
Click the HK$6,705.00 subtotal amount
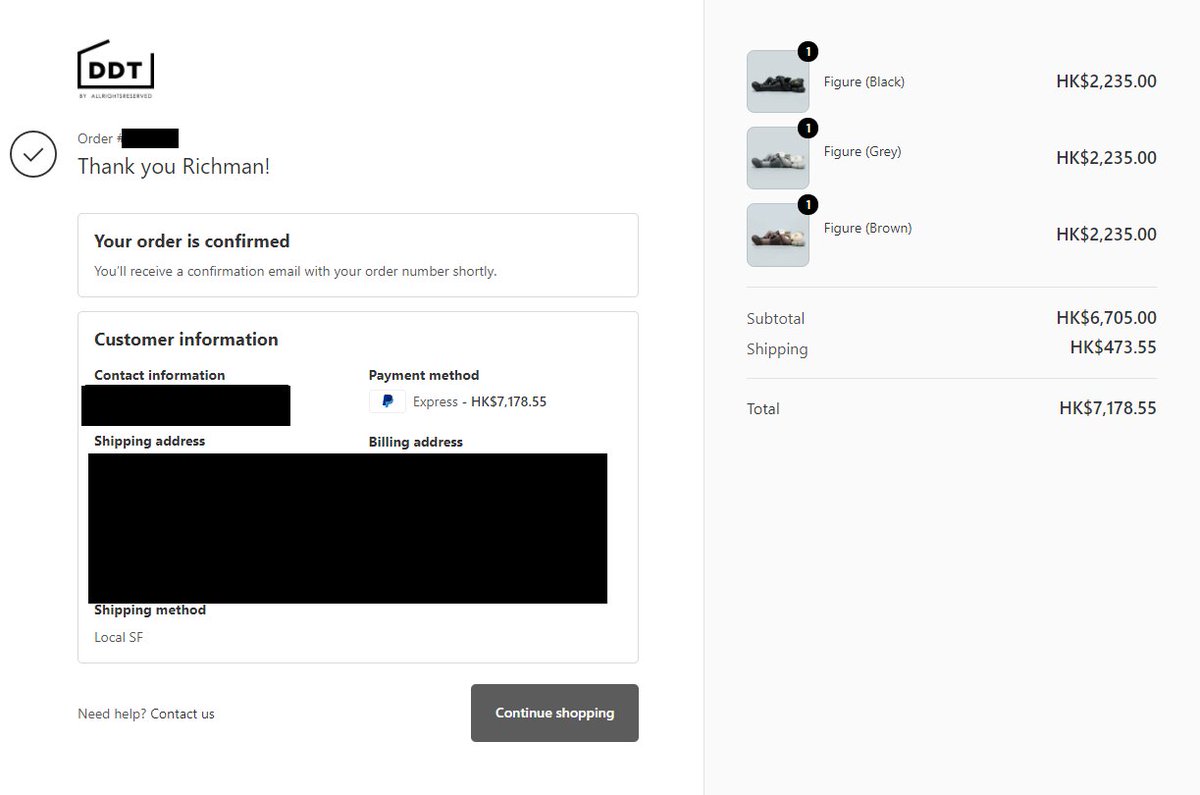click(1106, 318)
